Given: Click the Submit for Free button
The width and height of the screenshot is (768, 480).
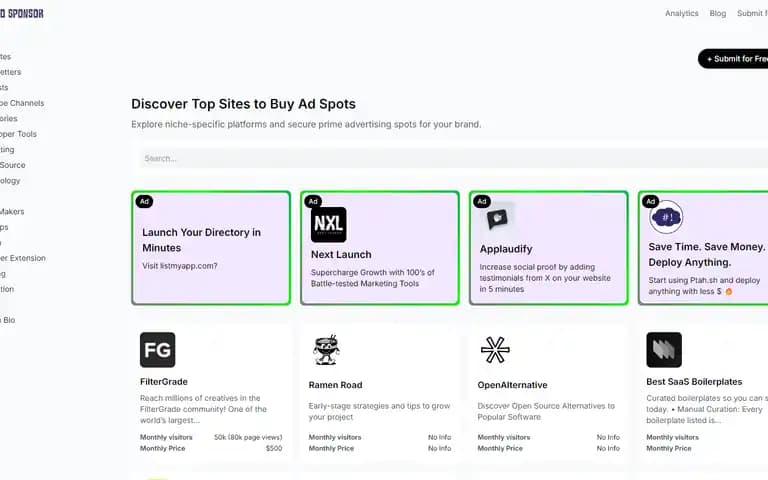Looking at the screenshot, I should click(733, 59).
